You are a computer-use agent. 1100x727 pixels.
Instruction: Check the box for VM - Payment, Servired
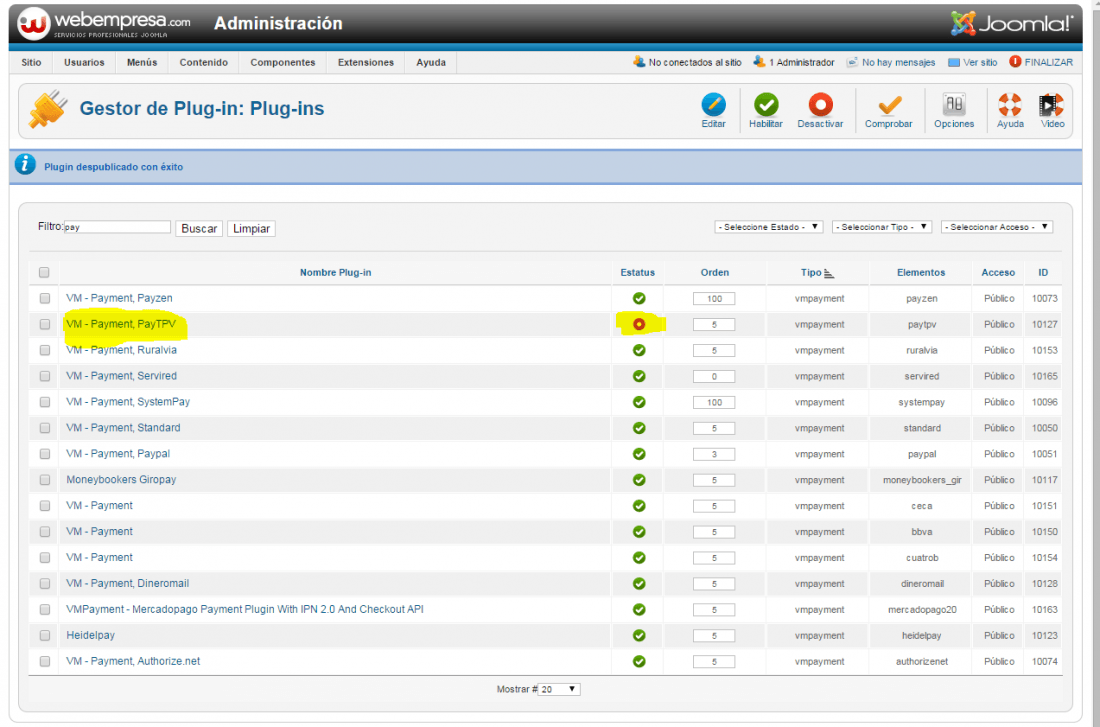click(x=45, y=376)
